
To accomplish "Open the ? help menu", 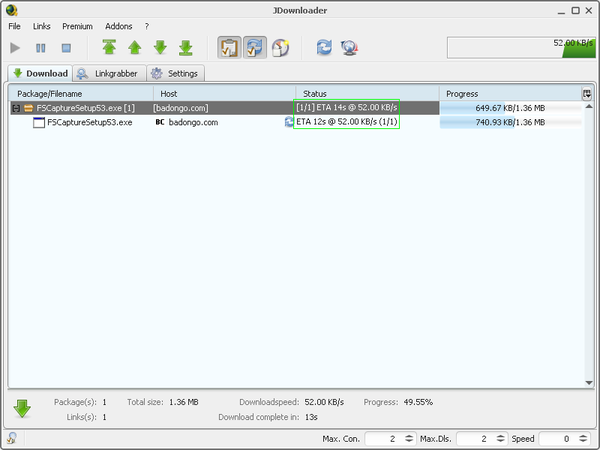I will pos(147,26).
